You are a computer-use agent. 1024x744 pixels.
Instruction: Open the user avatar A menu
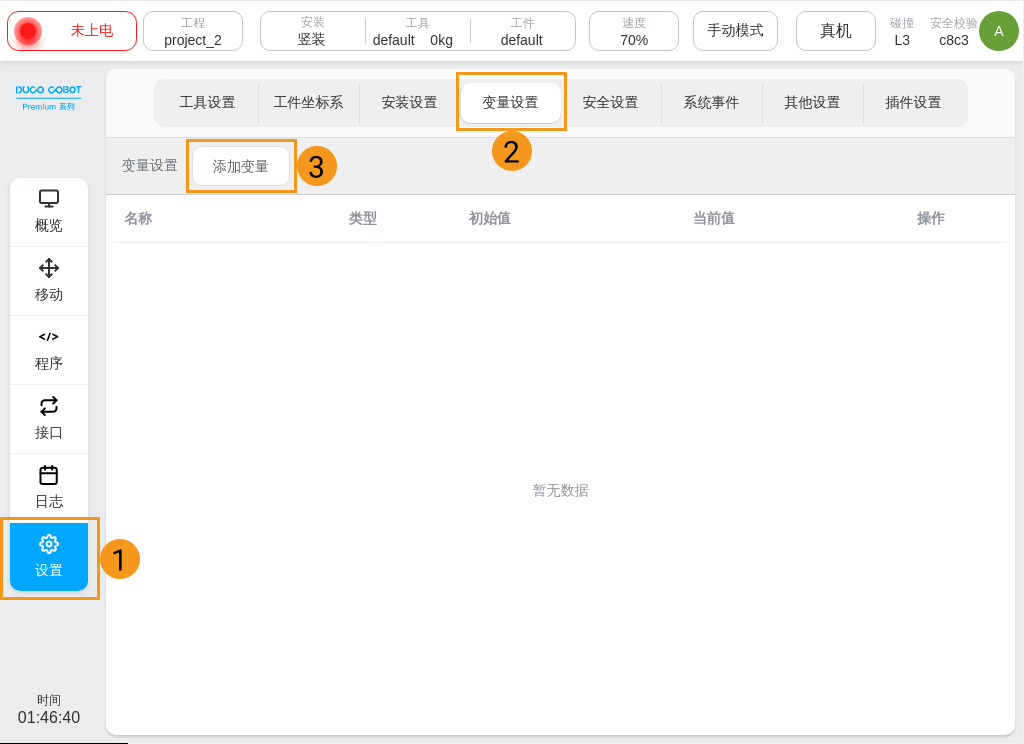pos(998,31)
